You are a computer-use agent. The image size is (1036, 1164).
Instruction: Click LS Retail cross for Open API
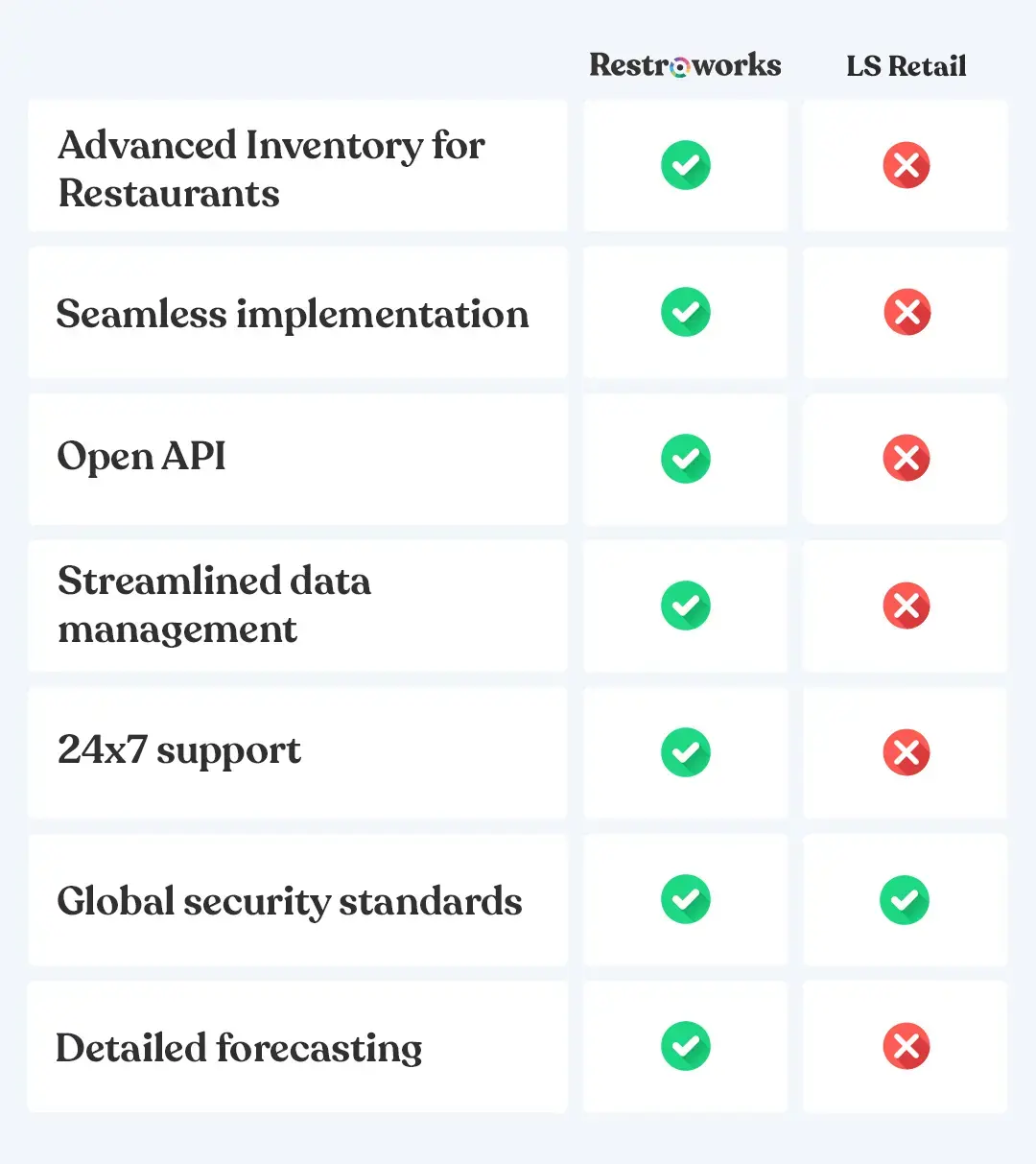pos(906,459)
